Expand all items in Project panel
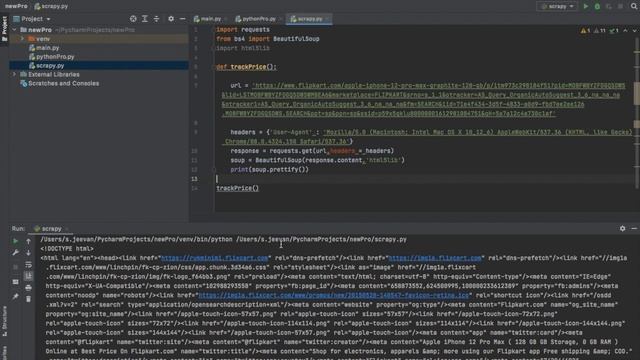Screen dimensions: 640x360 tap(144, 19)
